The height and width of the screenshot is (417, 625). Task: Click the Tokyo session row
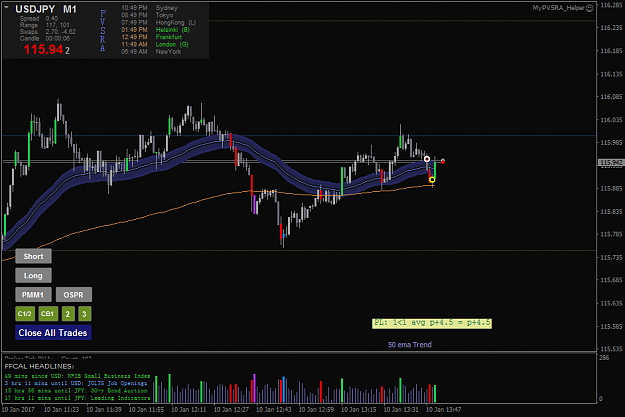point(149,15)
